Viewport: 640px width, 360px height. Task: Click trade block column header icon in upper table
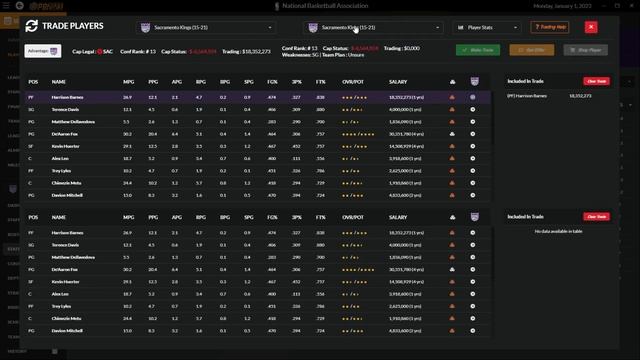coord(453,82)
